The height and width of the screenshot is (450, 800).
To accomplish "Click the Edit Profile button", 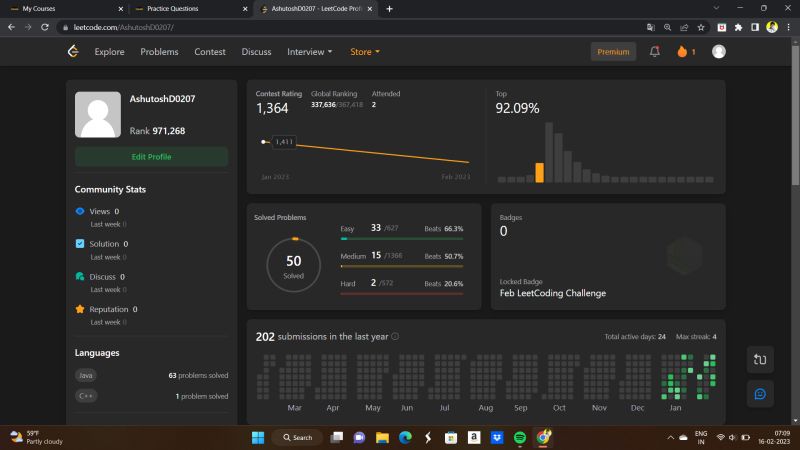I will [x=151, y=157].
